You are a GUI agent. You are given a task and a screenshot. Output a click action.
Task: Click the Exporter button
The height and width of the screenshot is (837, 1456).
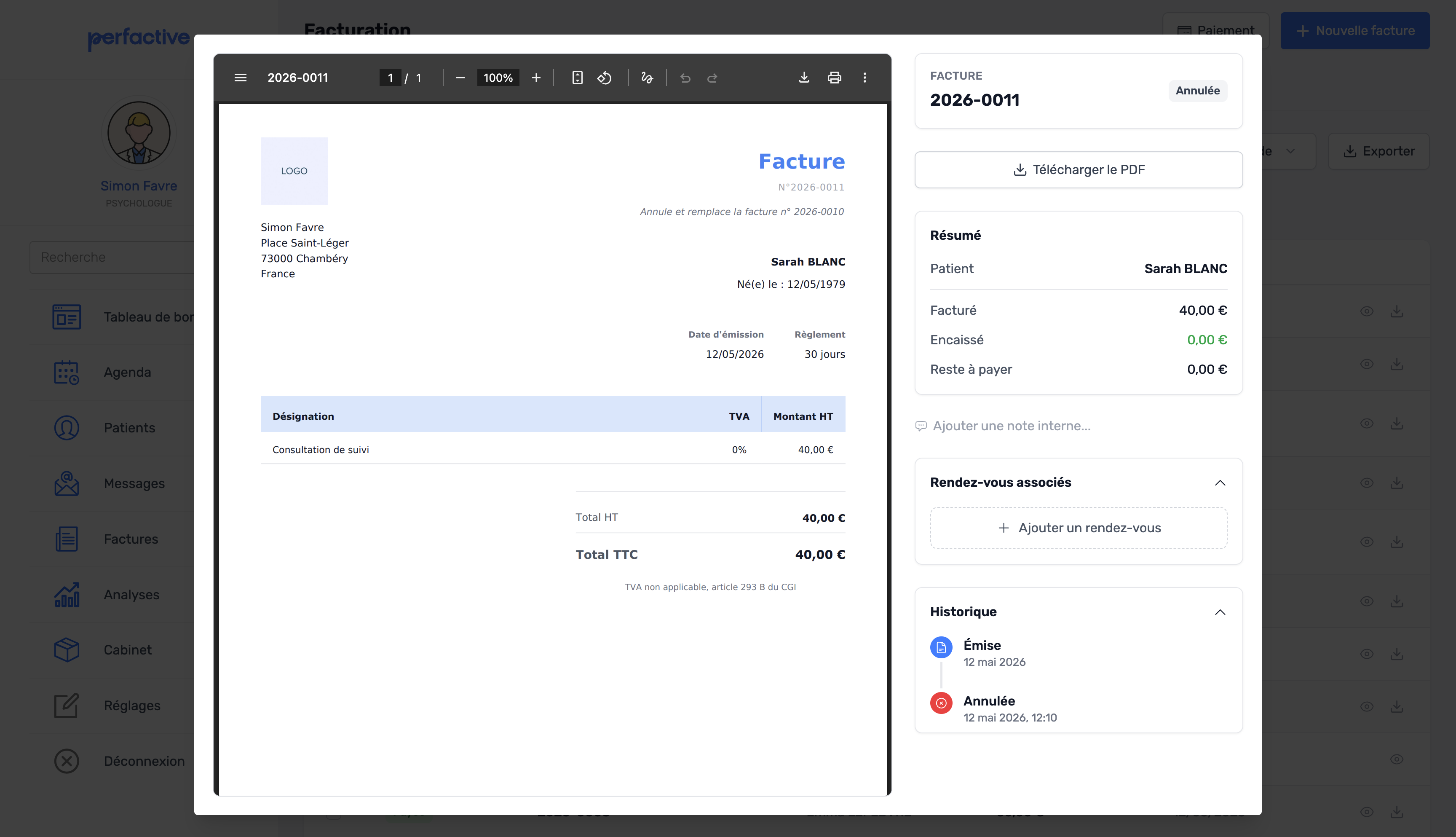point(1378,151)
